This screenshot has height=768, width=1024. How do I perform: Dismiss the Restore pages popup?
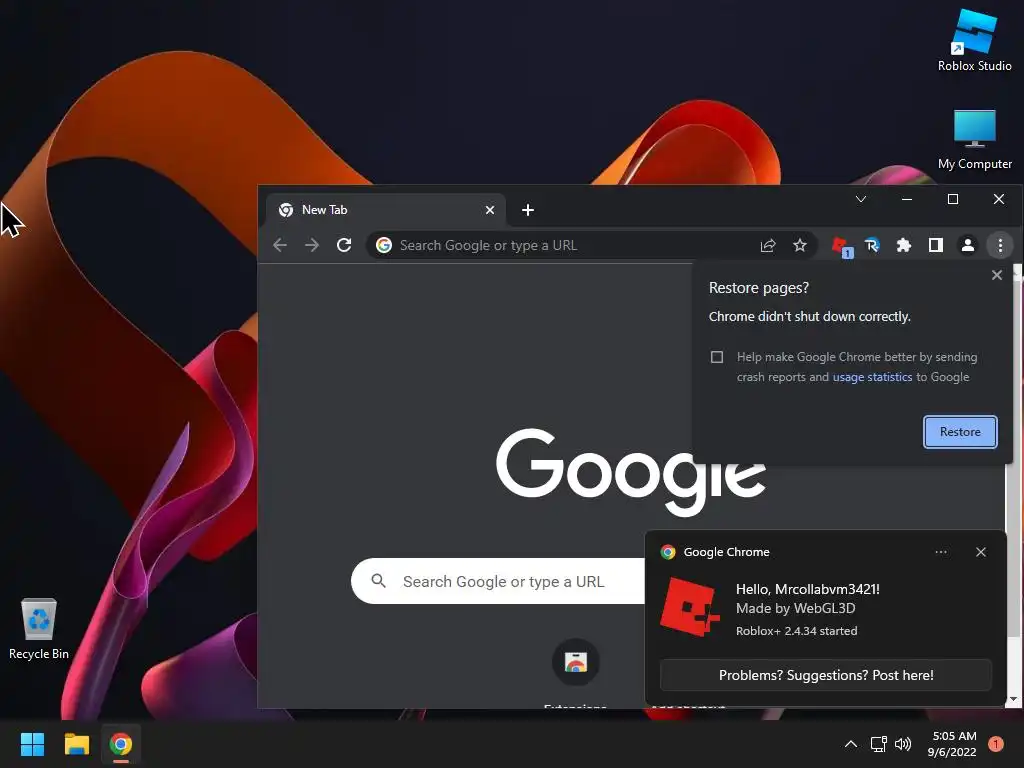pyautogui.click(x=997, y=275)
